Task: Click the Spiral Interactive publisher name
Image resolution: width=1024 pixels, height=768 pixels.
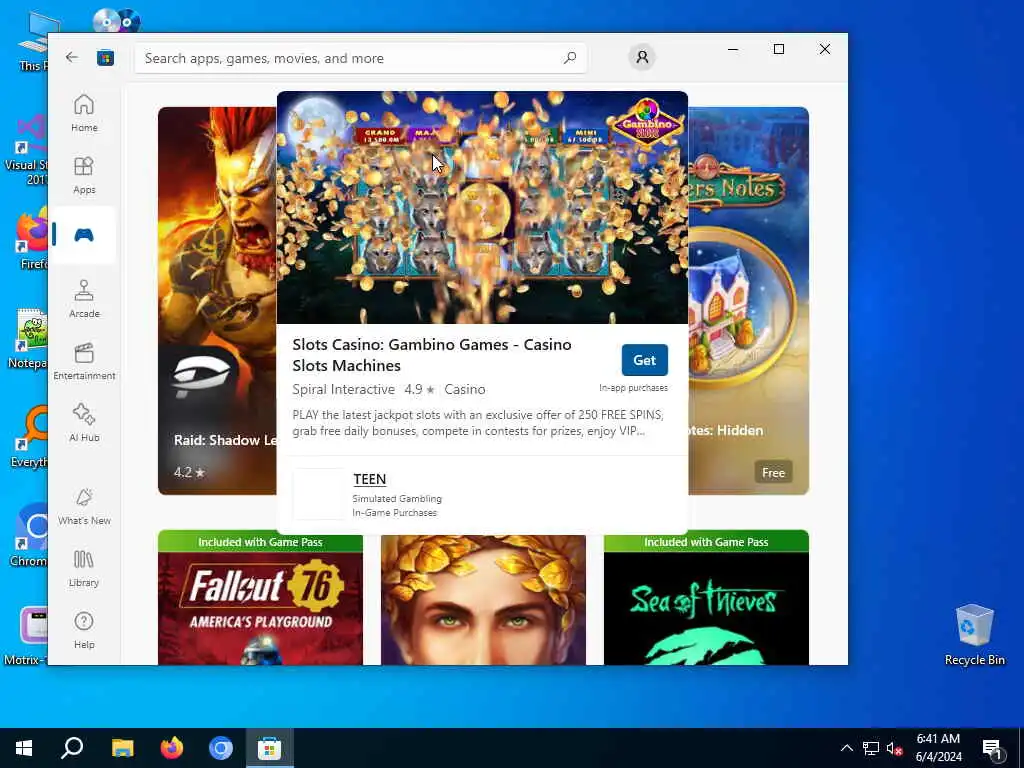Action: point(344,389)
